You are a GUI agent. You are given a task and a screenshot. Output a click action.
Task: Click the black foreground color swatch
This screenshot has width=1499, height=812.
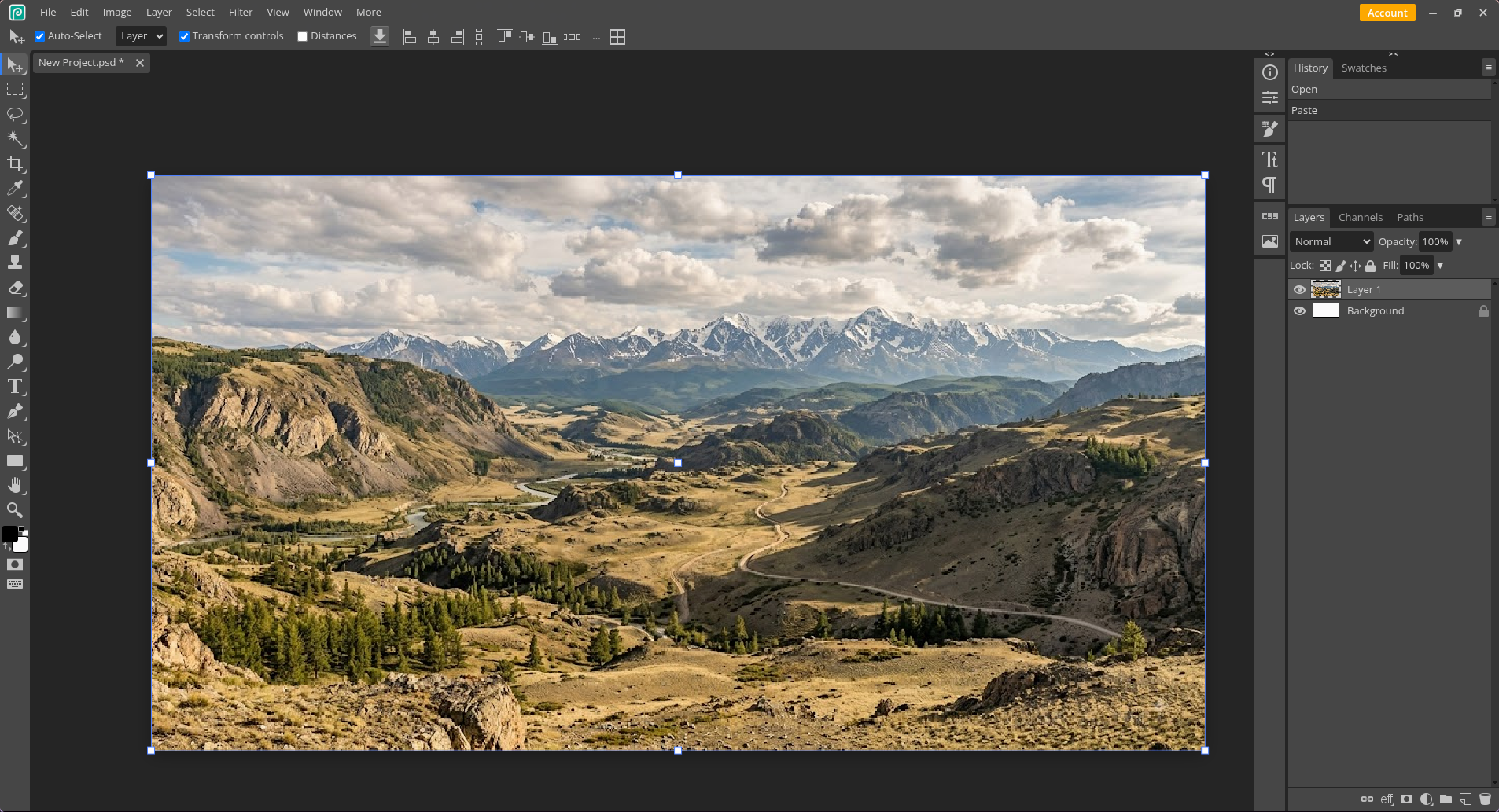coord(9,534)
